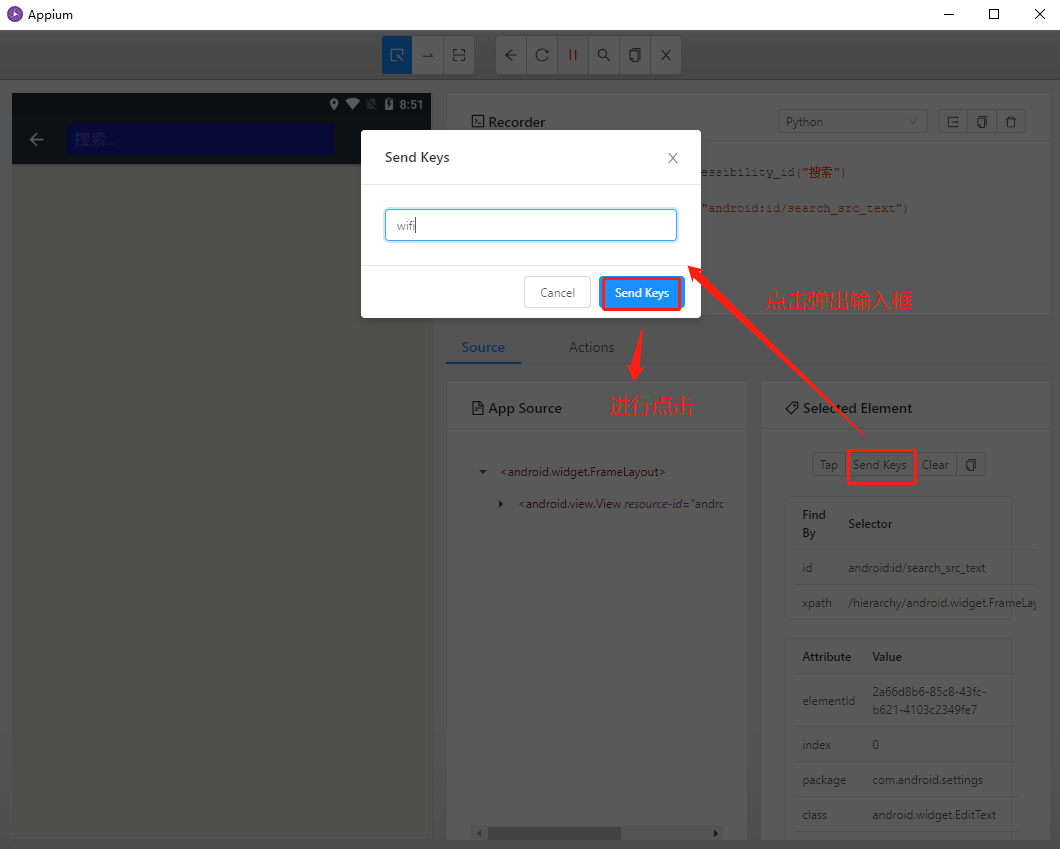1060x849 pixels.
Task: Click the android.widget.EditText class value
Action: point(934,815)
